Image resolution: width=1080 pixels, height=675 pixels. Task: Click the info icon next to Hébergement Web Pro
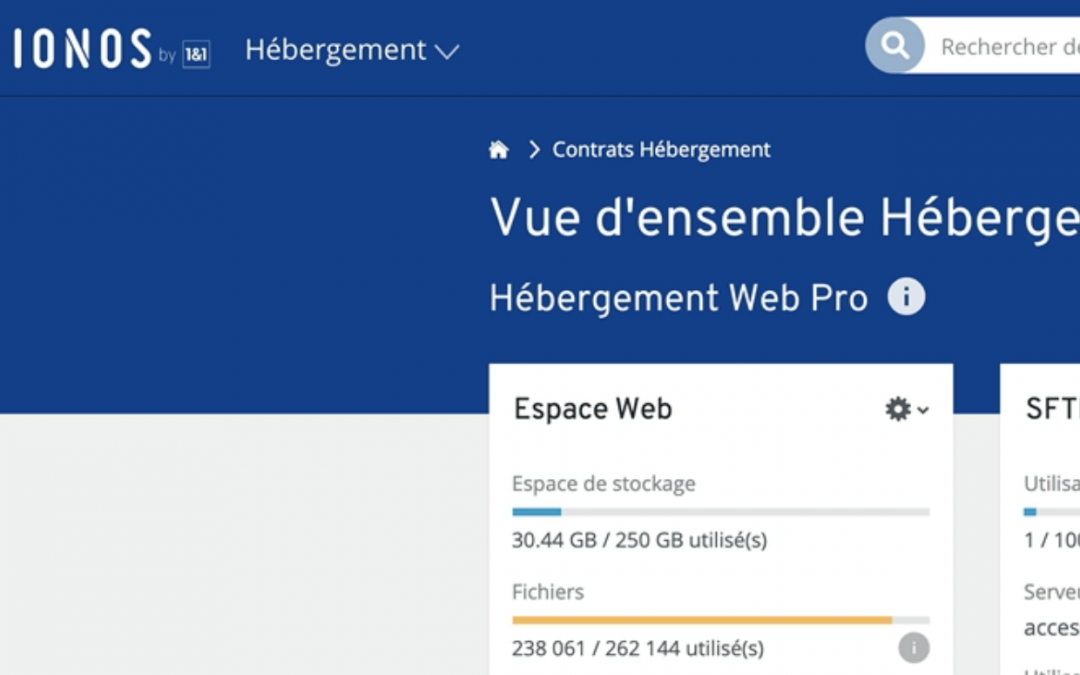906,294
